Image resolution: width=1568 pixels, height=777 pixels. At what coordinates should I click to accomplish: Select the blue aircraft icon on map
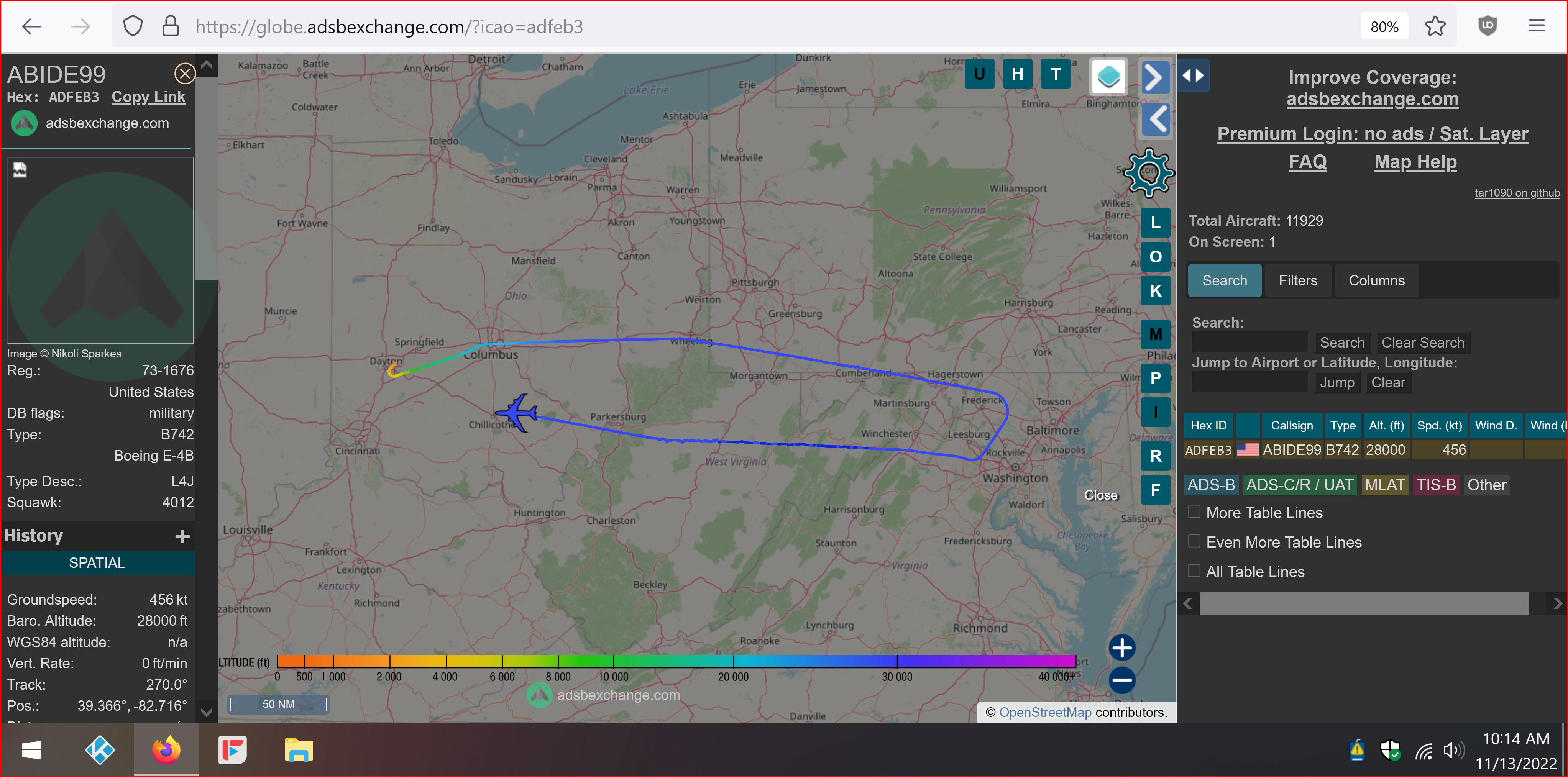click(x=517, y=413)
